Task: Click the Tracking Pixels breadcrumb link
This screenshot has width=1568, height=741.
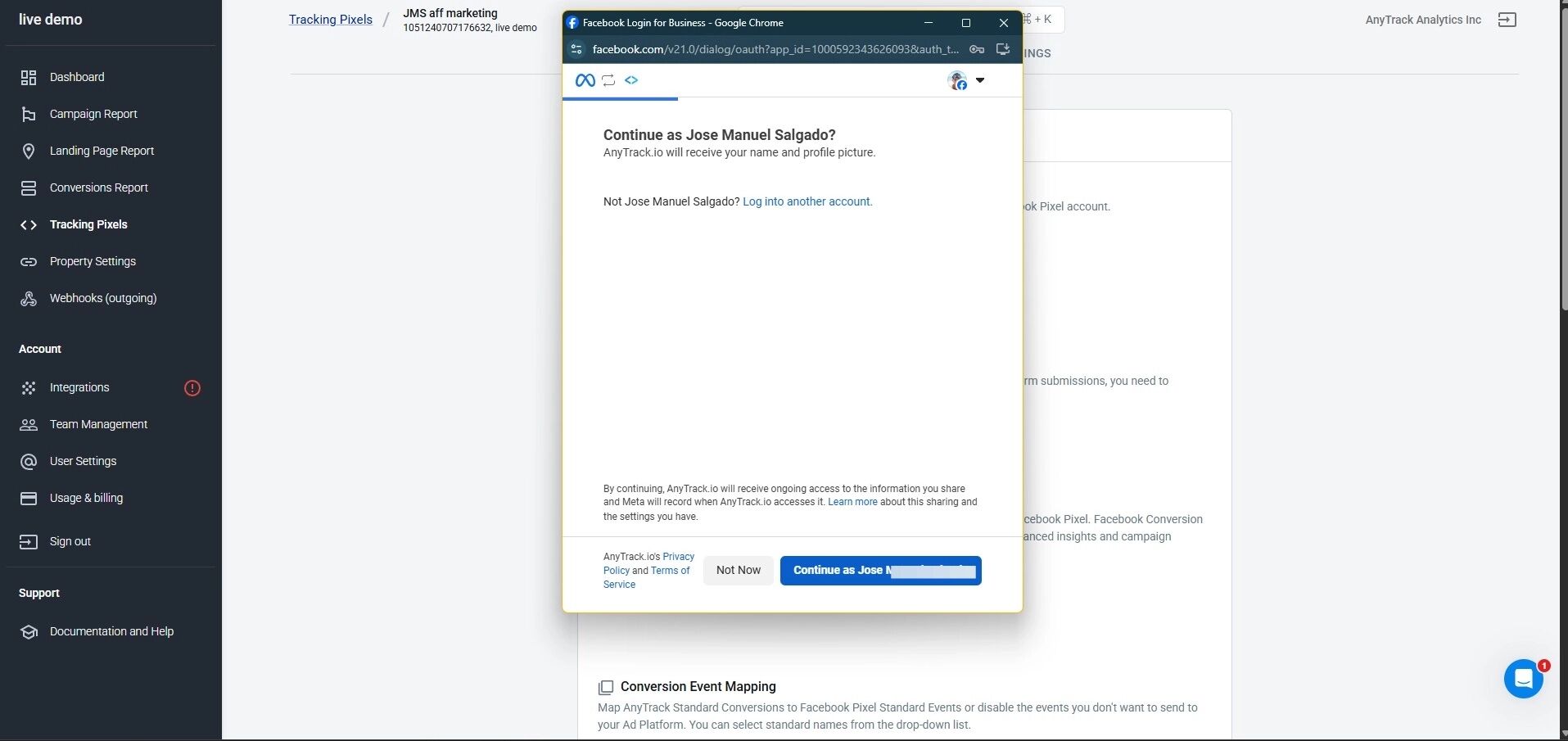Action: [331, 20]
